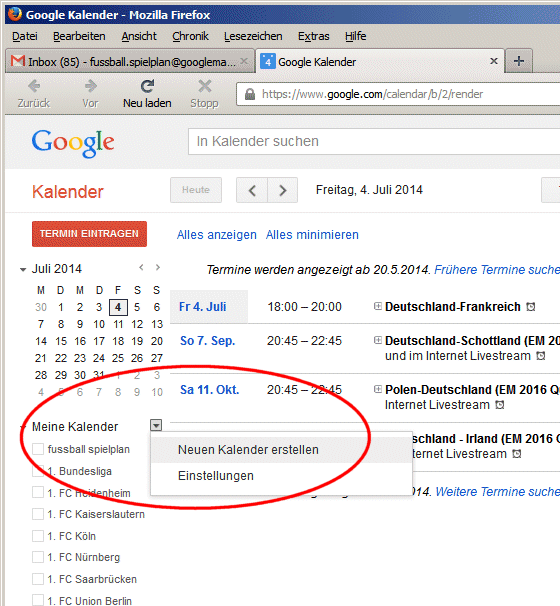Click reminder alarm icon in the Polen-Deutschland entry
The image size is (560, 606).
pyautogui.click(x=500, y=405)
